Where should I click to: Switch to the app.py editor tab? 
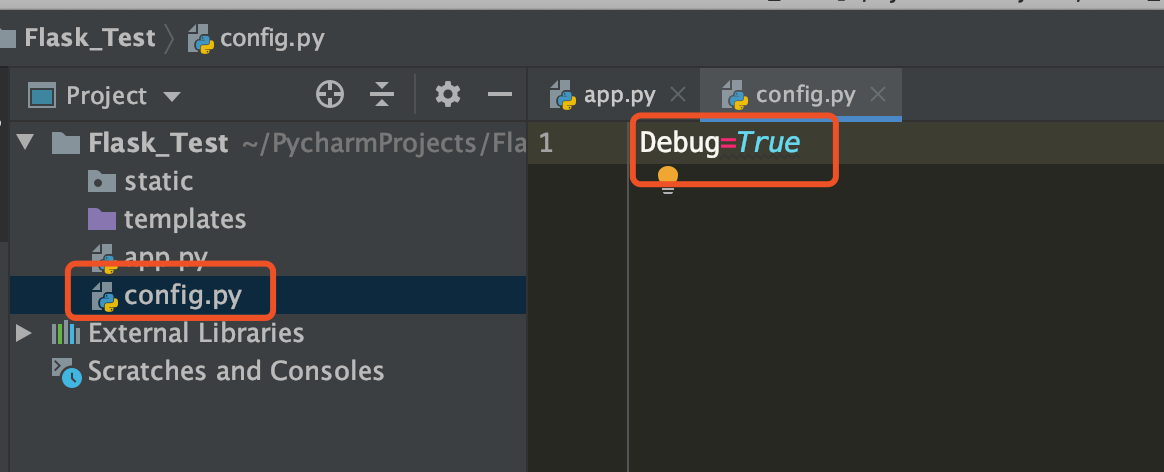619,96
